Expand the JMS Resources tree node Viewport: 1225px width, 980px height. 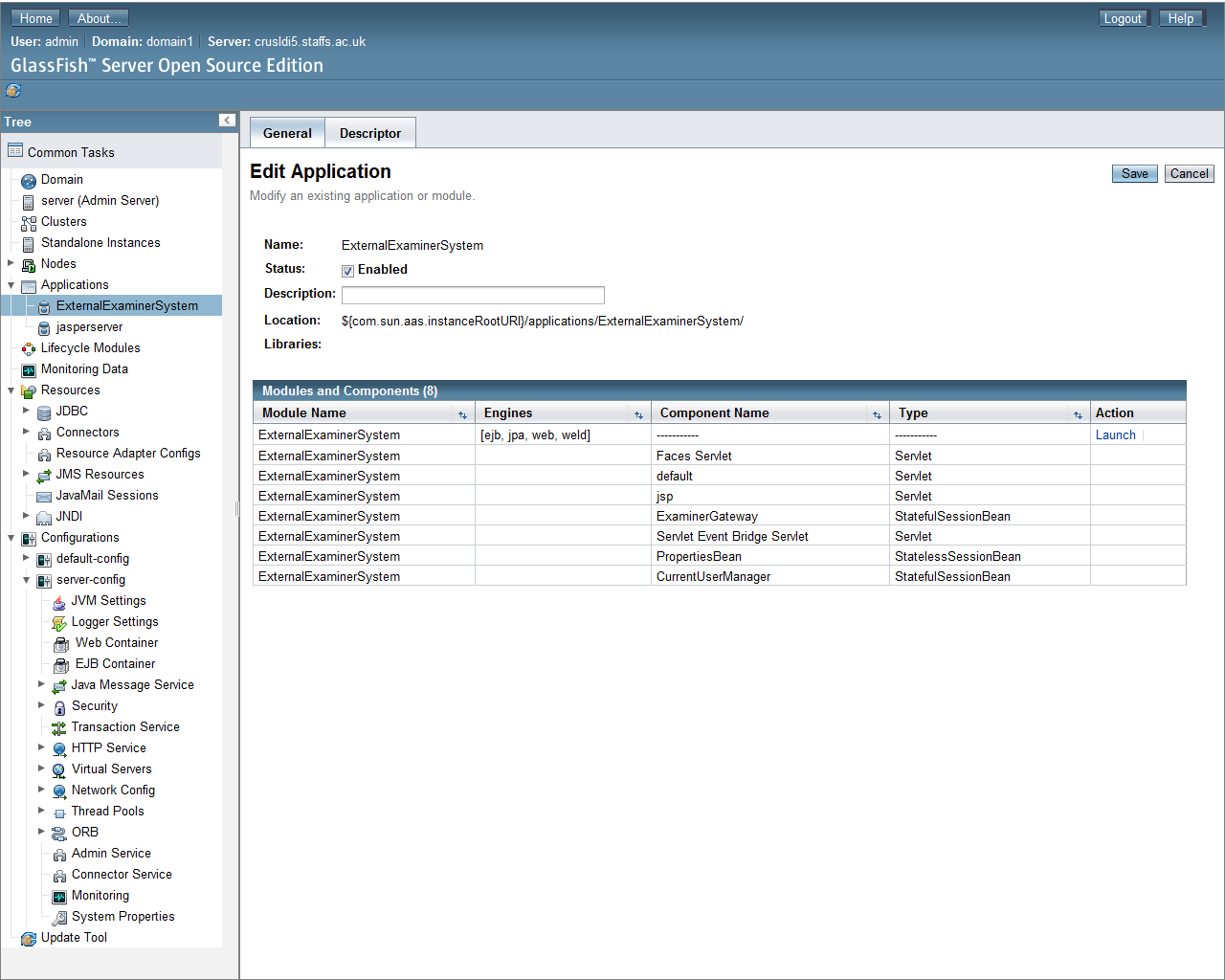(x=26, y=474)
